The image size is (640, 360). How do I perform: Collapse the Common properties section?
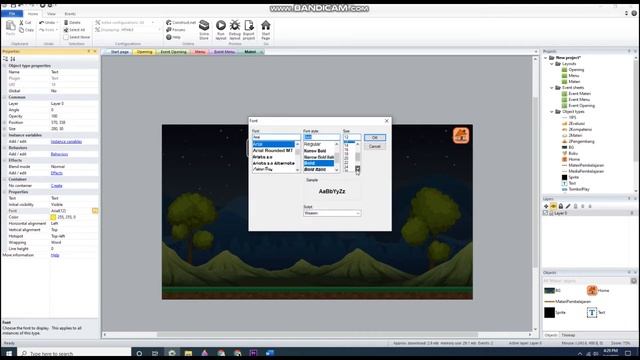(x=5, y=97)
